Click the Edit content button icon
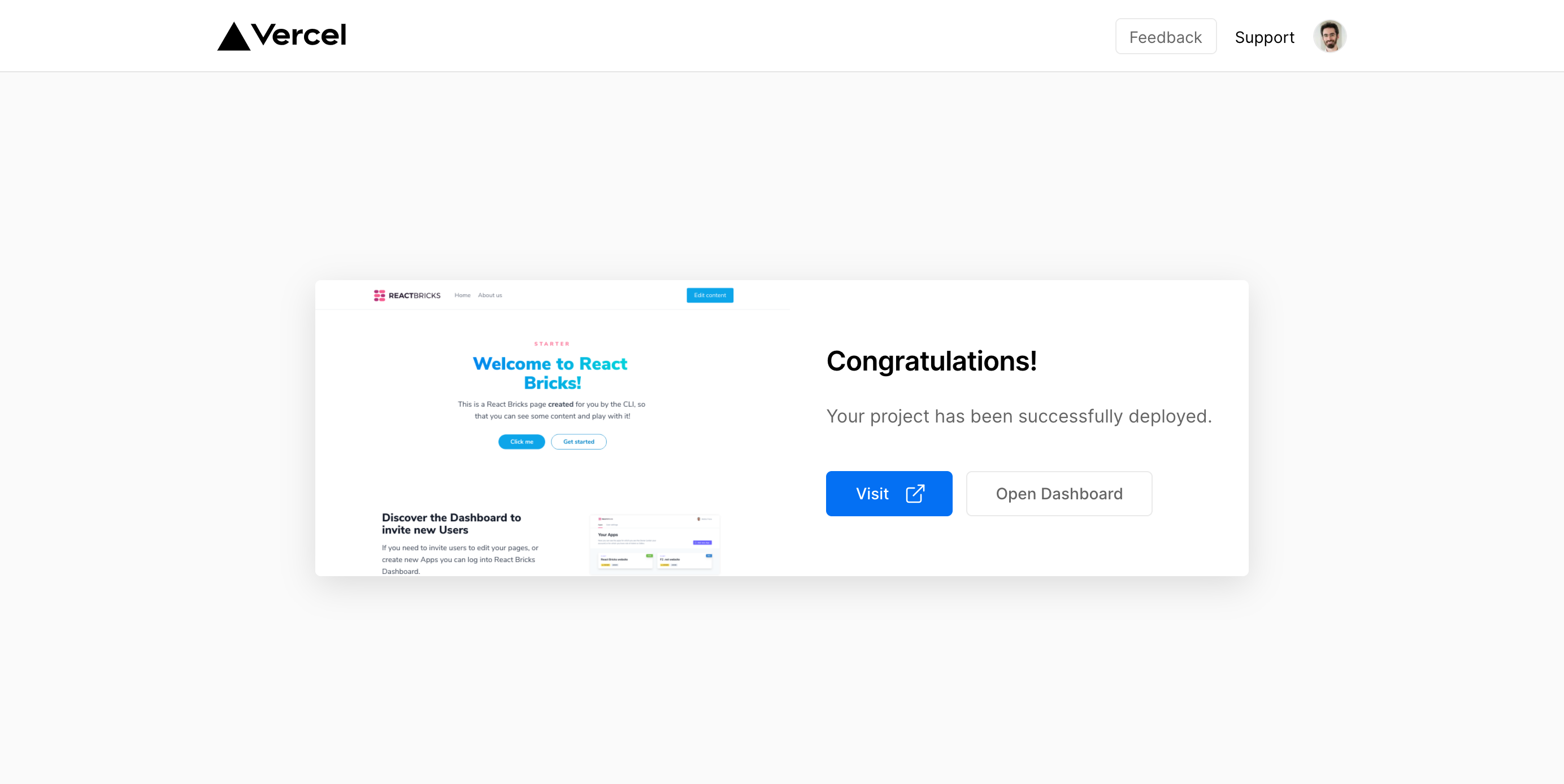 coord(710,295)
